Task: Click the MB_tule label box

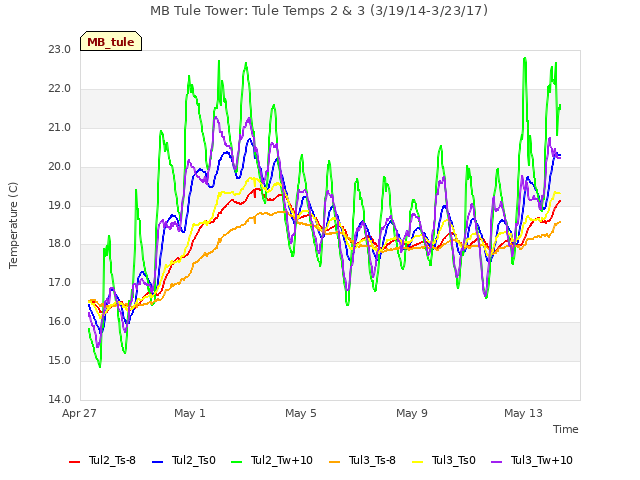Action: [x=111, y=41]
